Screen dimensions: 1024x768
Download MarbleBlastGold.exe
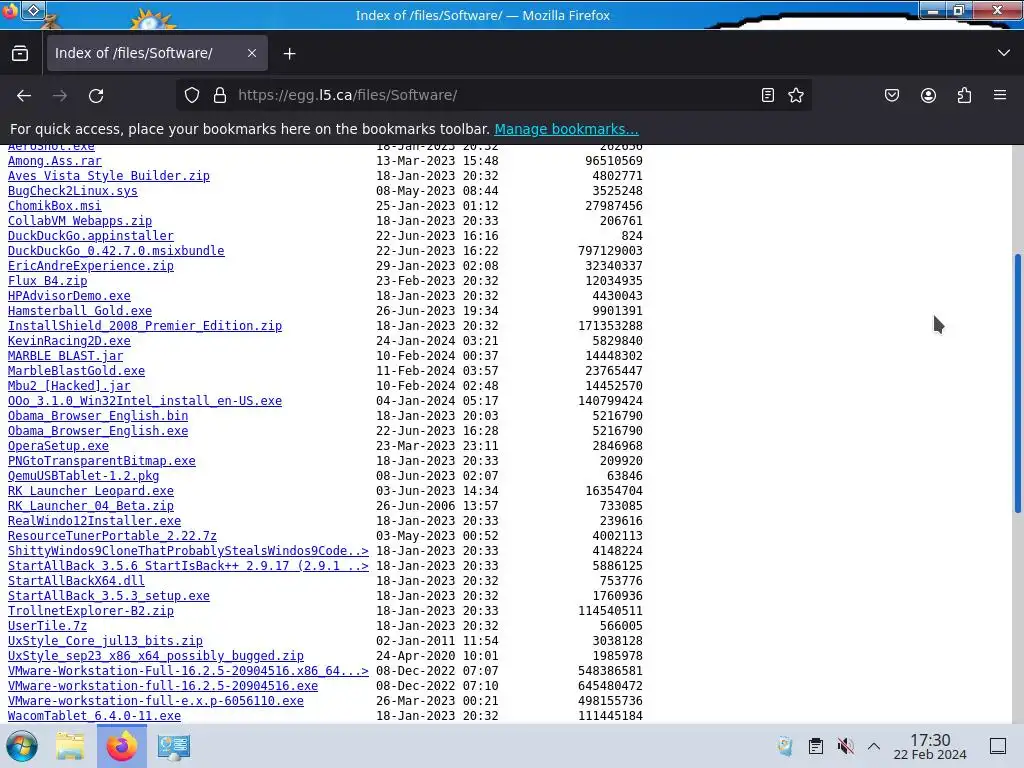pos(76,371)
